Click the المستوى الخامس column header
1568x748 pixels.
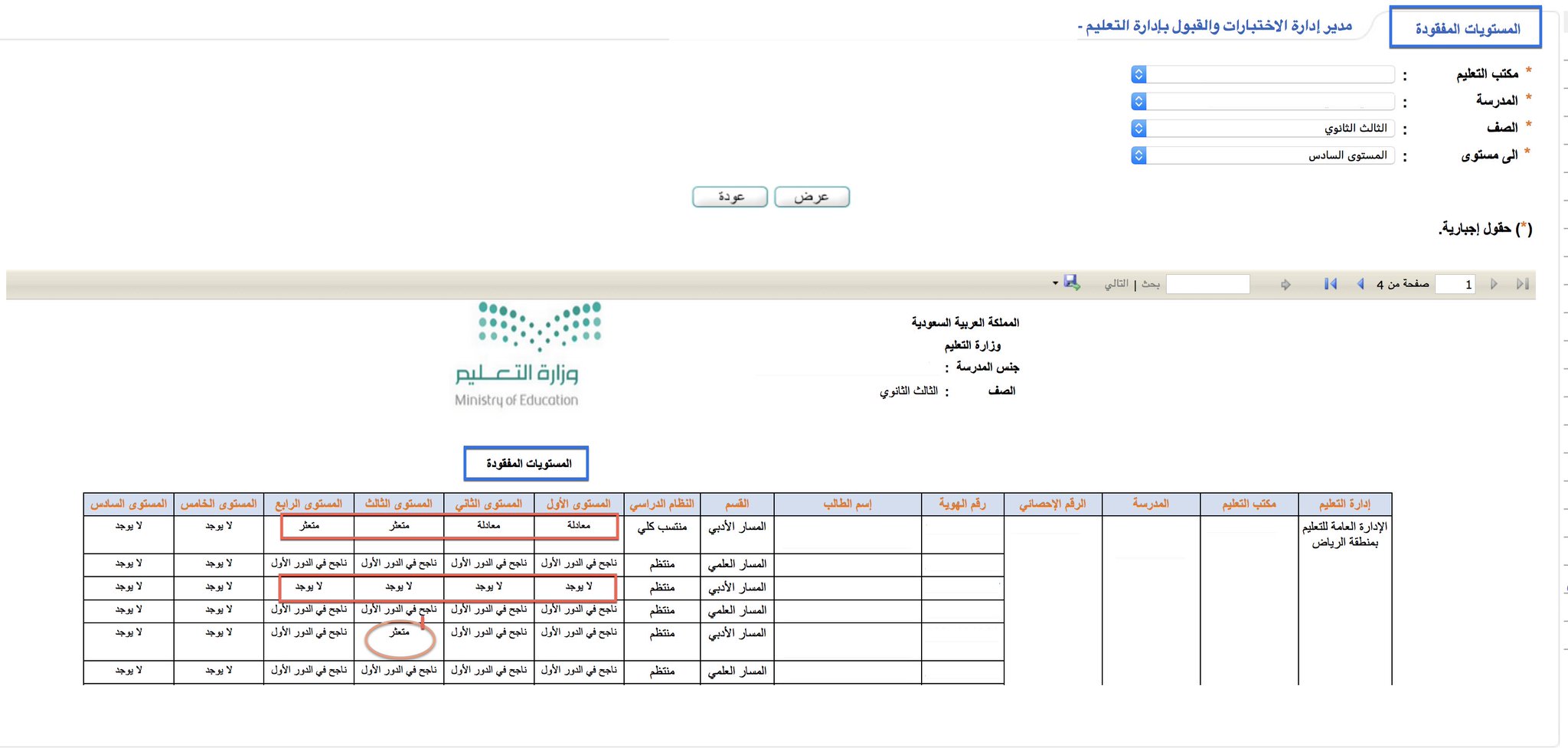tap(219, 505)
